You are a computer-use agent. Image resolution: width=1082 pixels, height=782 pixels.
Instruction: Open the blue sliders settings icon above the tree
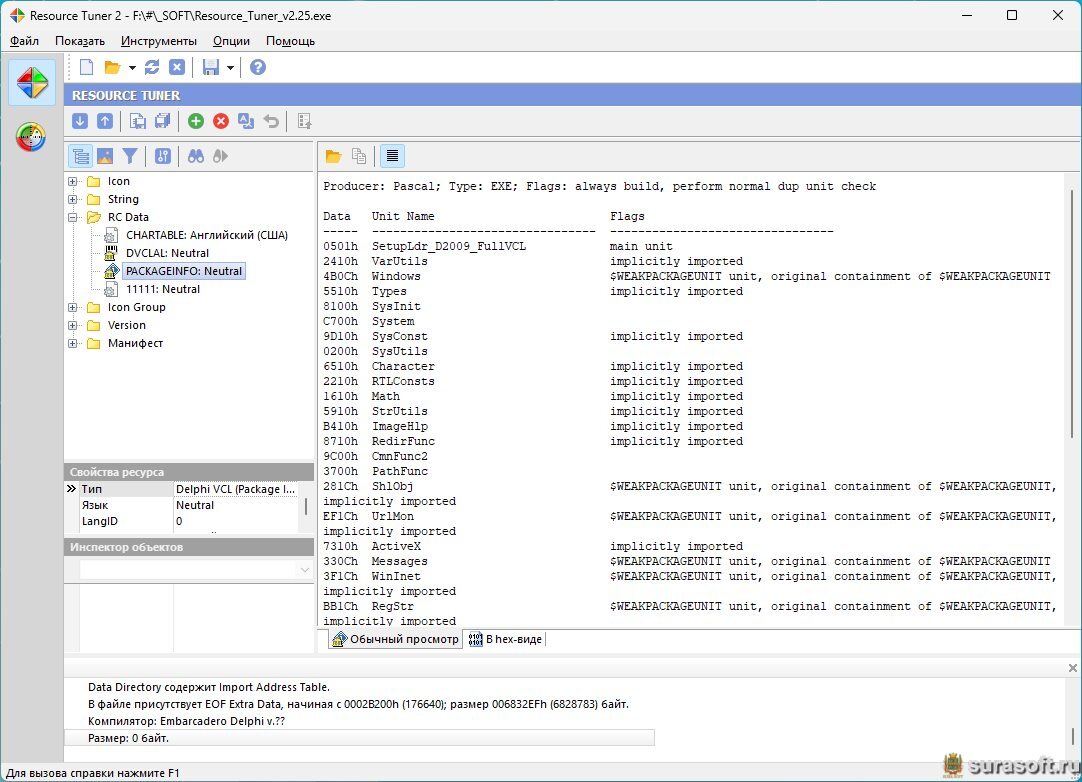(163, 156)
